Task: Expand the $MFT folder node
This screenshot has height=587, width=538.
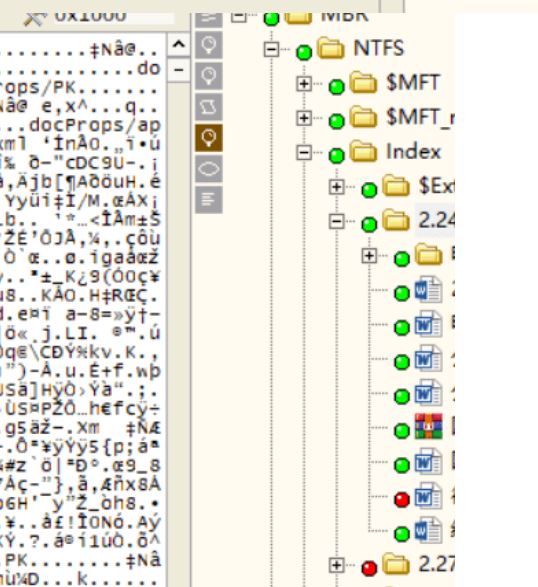Action: (304, 83)
